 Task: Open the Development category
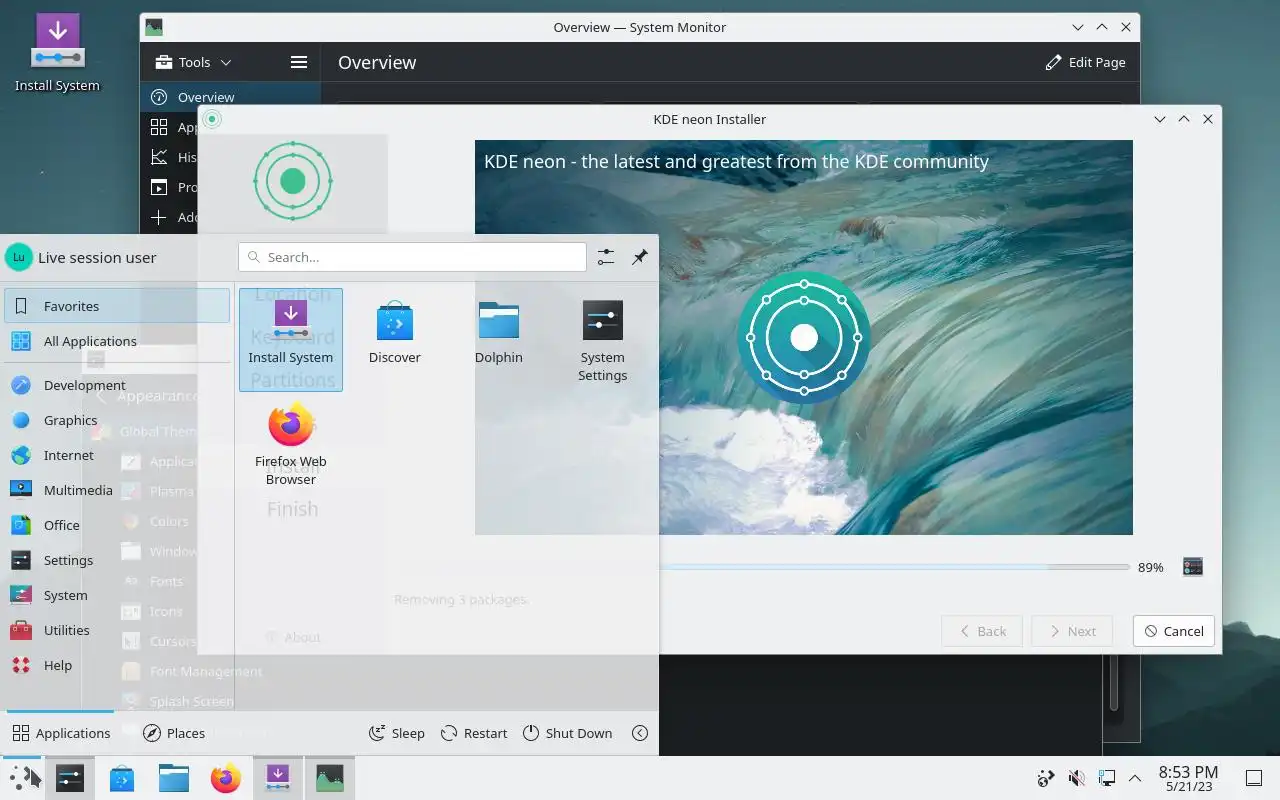click(x=117, y=385)
